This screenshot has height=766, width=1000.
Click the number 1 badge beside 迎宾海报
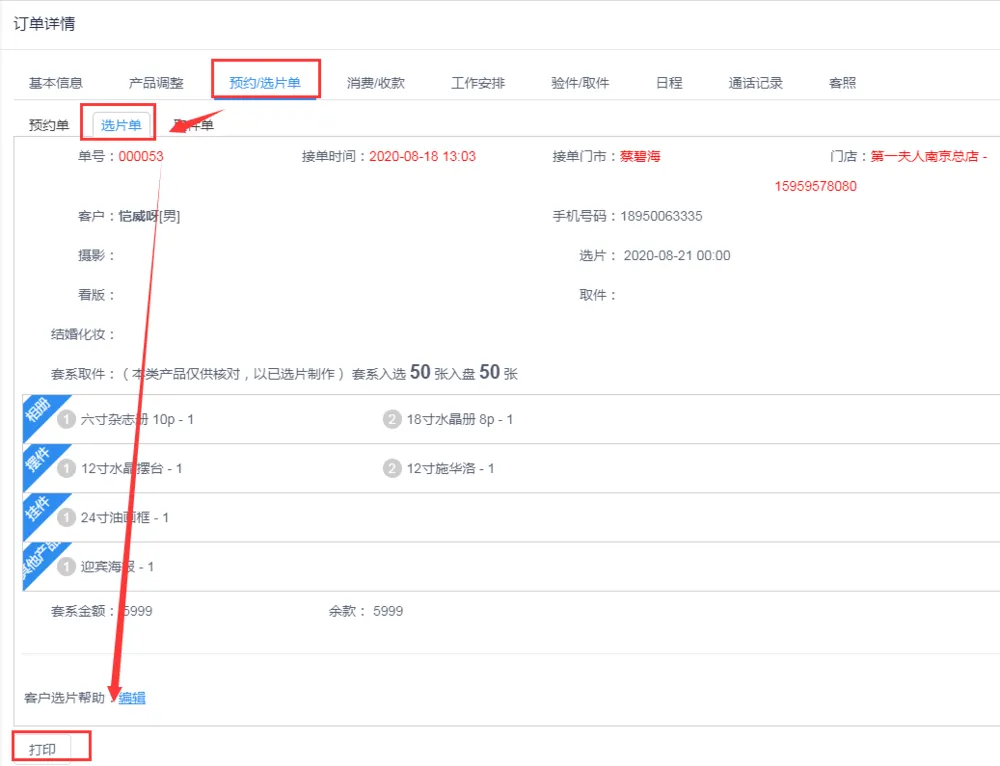(x=67, y=566)
